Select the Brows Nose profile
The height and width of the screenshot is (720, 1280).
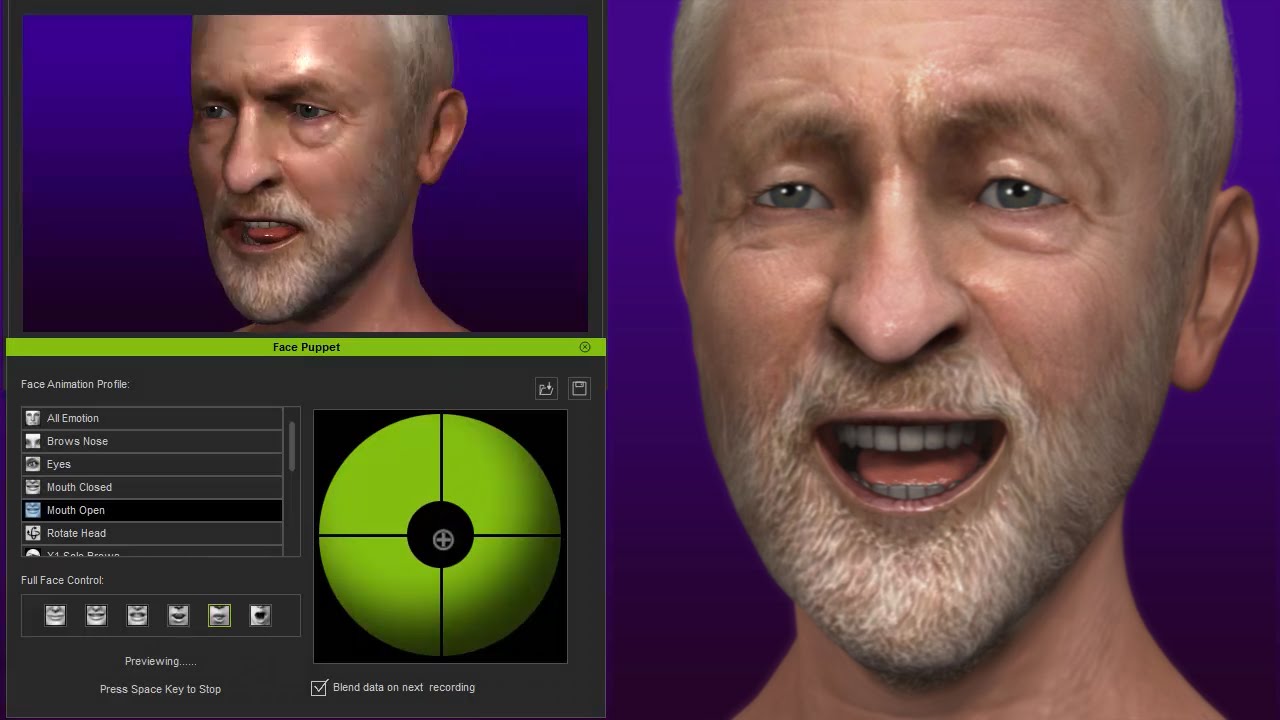[152, 441]
